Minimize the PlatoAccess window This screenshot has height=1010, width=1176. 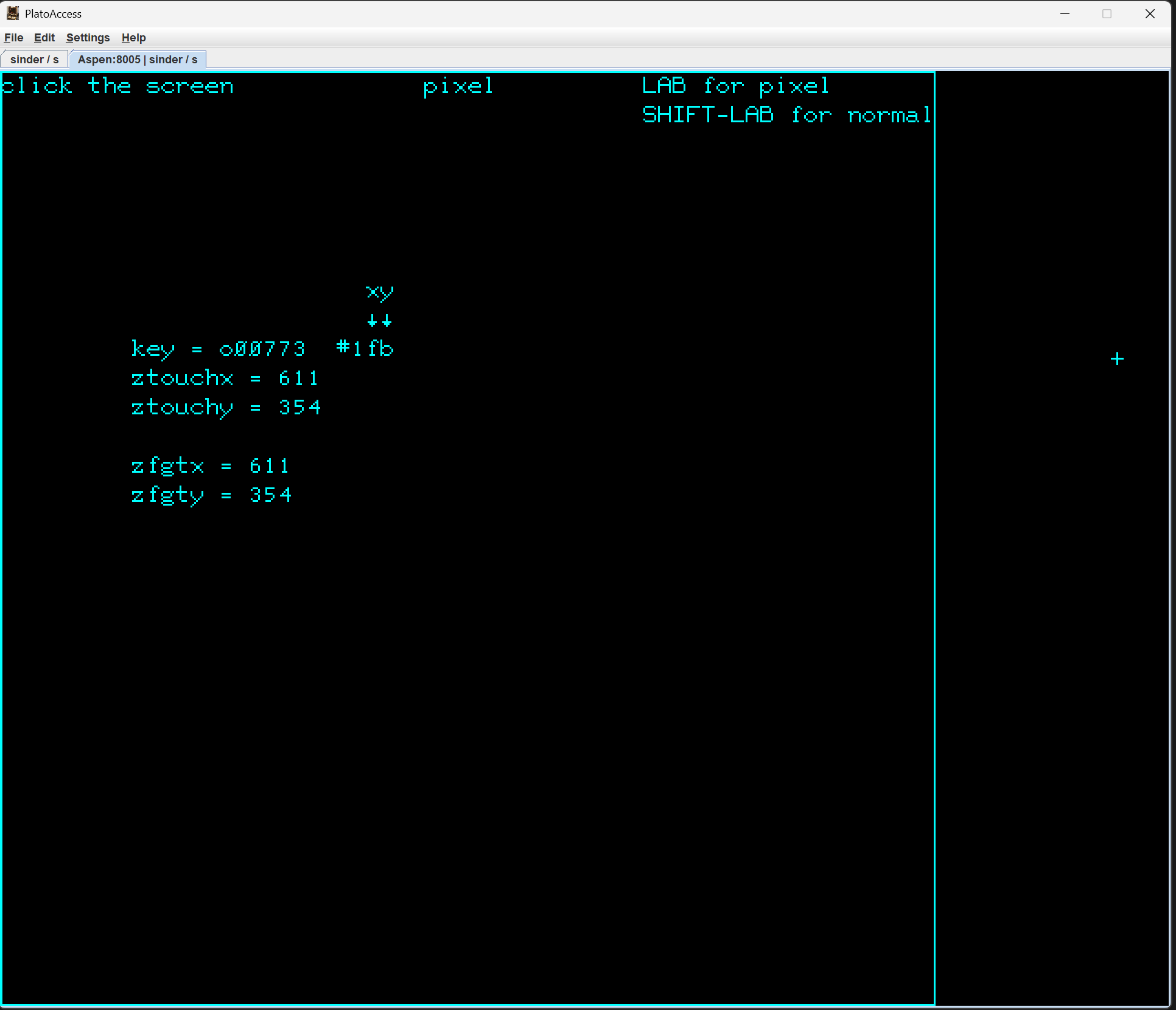point(1065,13)
